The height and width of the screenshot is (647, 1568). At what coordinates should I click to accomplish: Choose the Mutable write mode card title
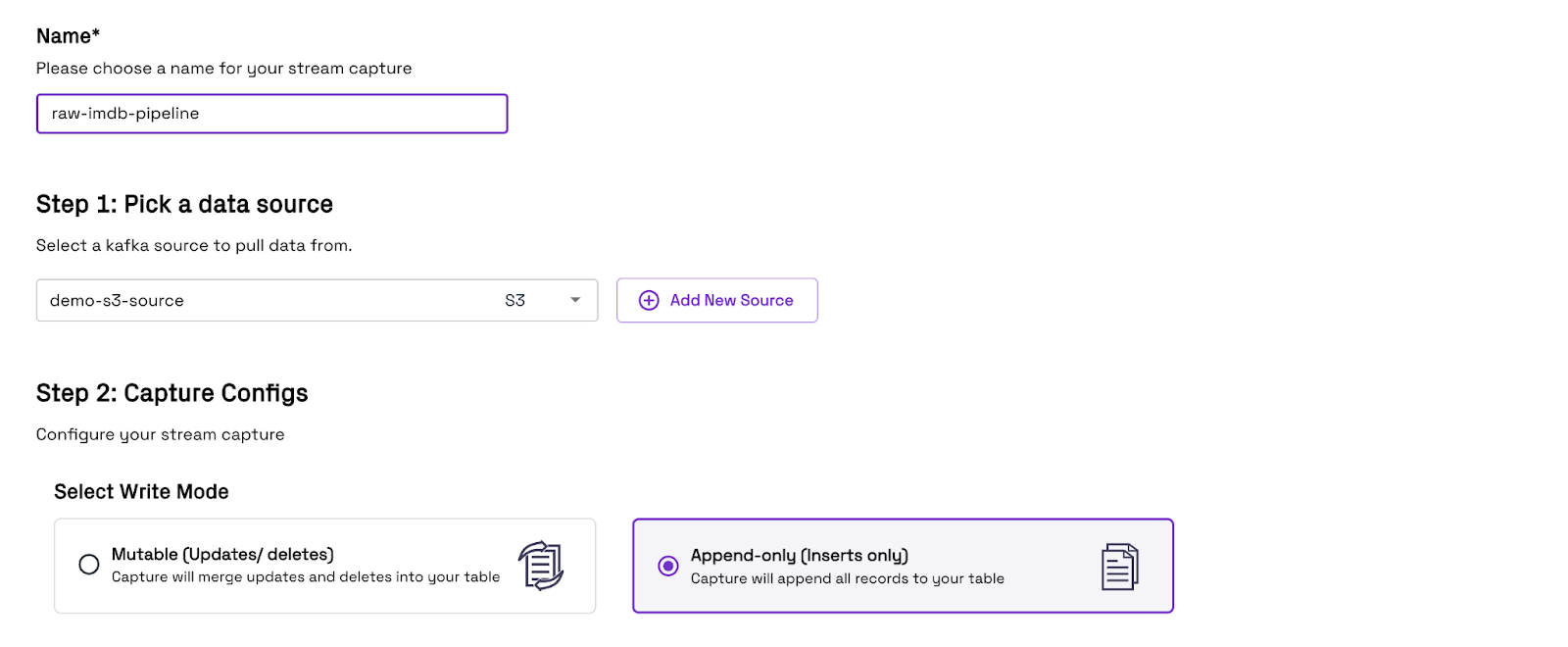(222, 555)
